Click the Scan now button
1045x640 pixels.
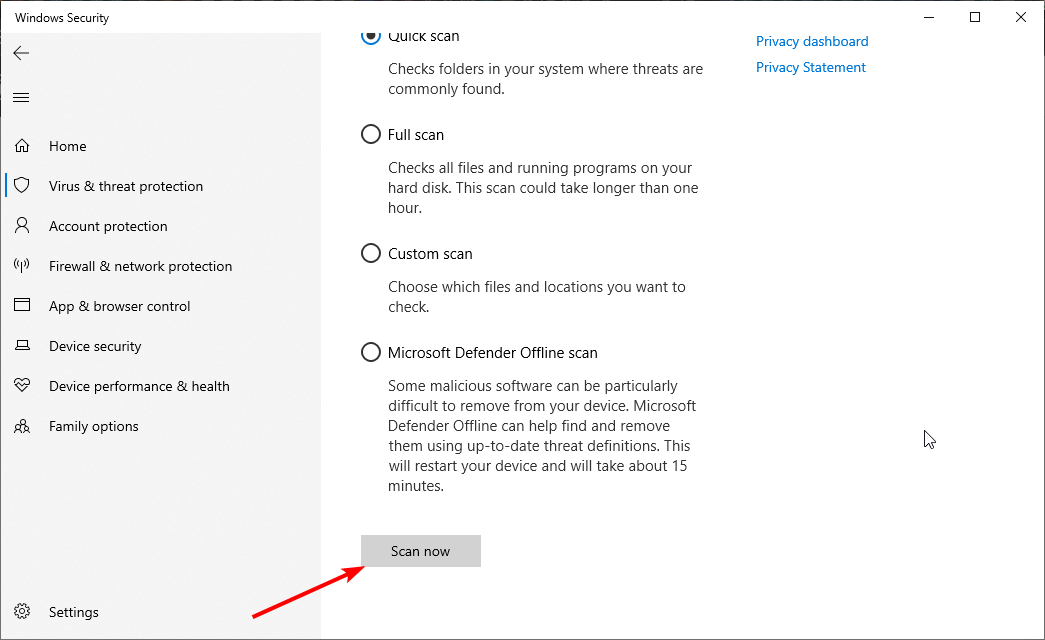[x=421, y=551]
